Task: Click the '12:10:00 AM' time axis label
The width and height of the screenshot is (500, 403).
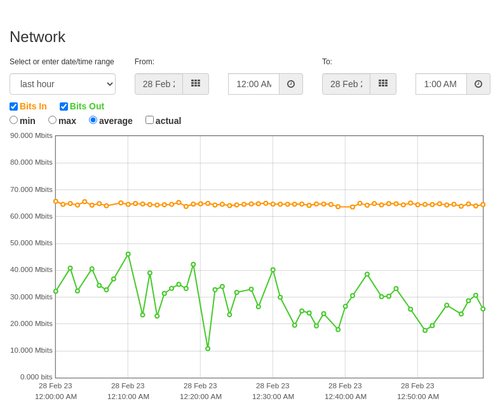Action: click(x=128, y=397)
